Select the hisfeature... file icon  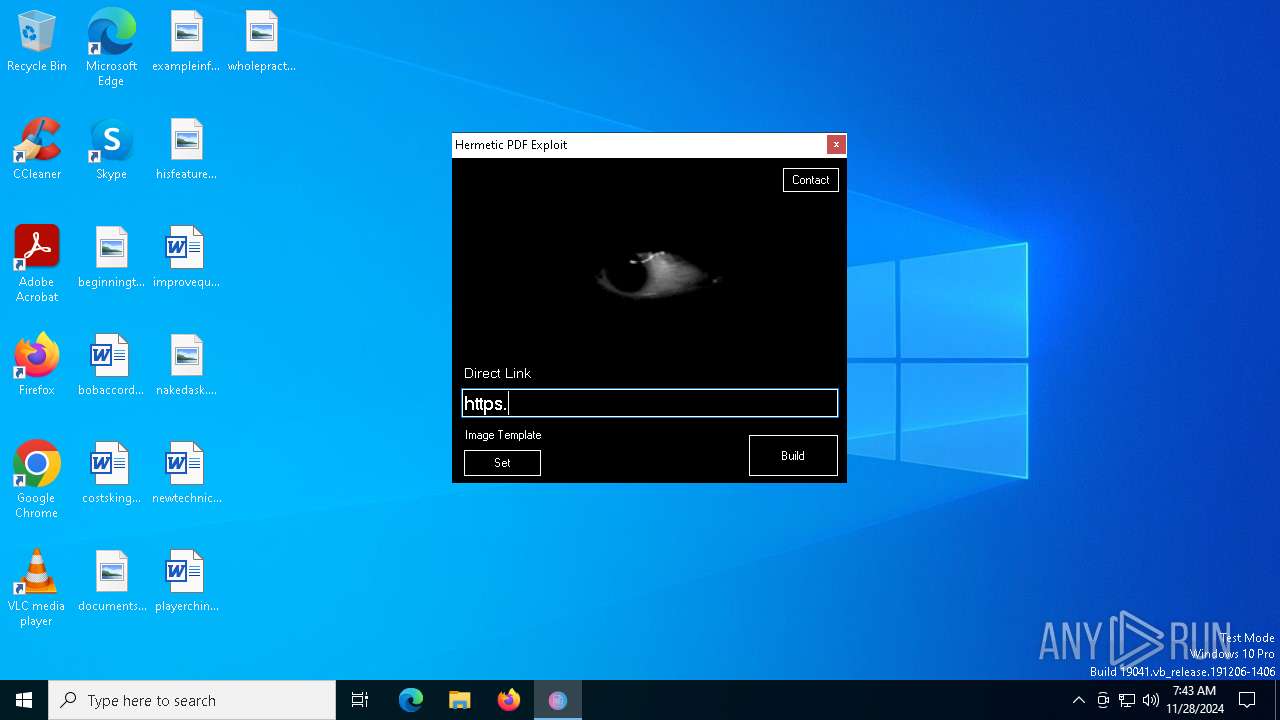(x=186, y=150)
